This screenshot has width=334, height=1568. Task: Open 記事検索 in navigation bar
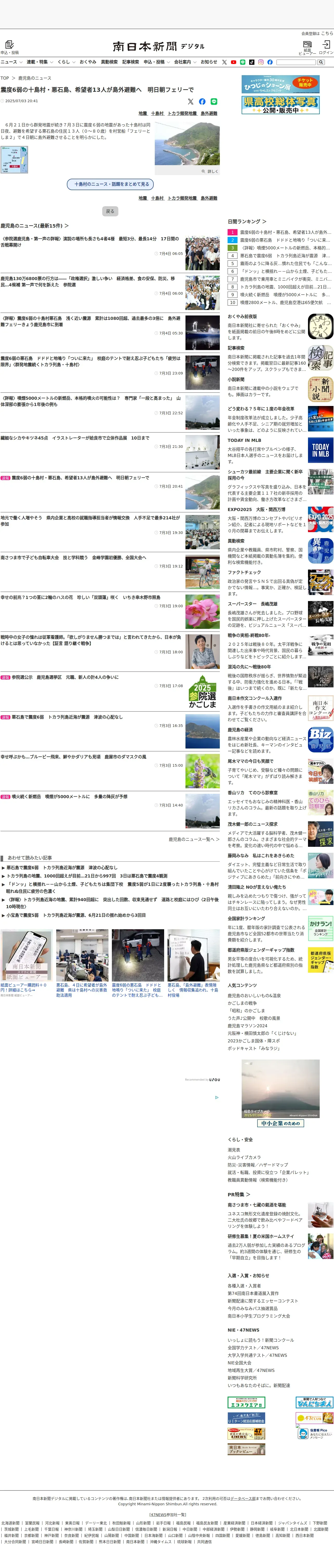coord(130,62)
